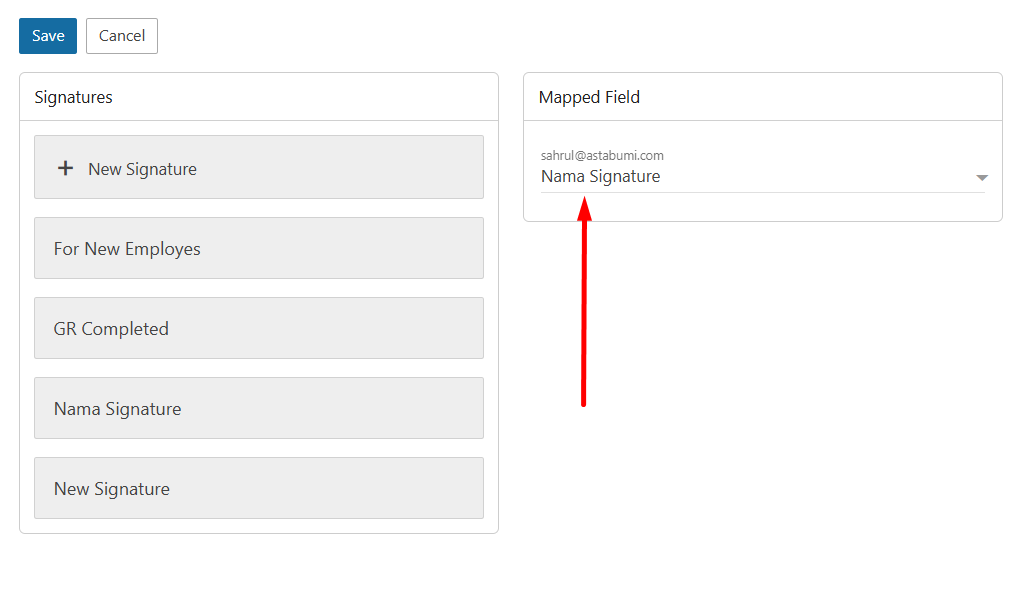Click the "New Signature" text beside the plus
The width and height of the screenshot is (1019, 589).
point(142,169)
